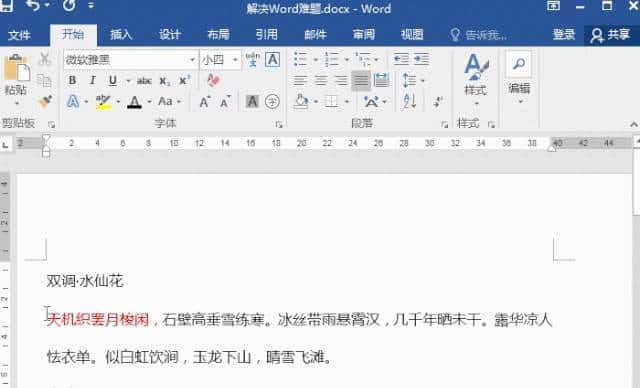Click Line and Paragraph Spacing icon
The height and width of the screenshot is (388, 640).
click(x=409, y=80)
